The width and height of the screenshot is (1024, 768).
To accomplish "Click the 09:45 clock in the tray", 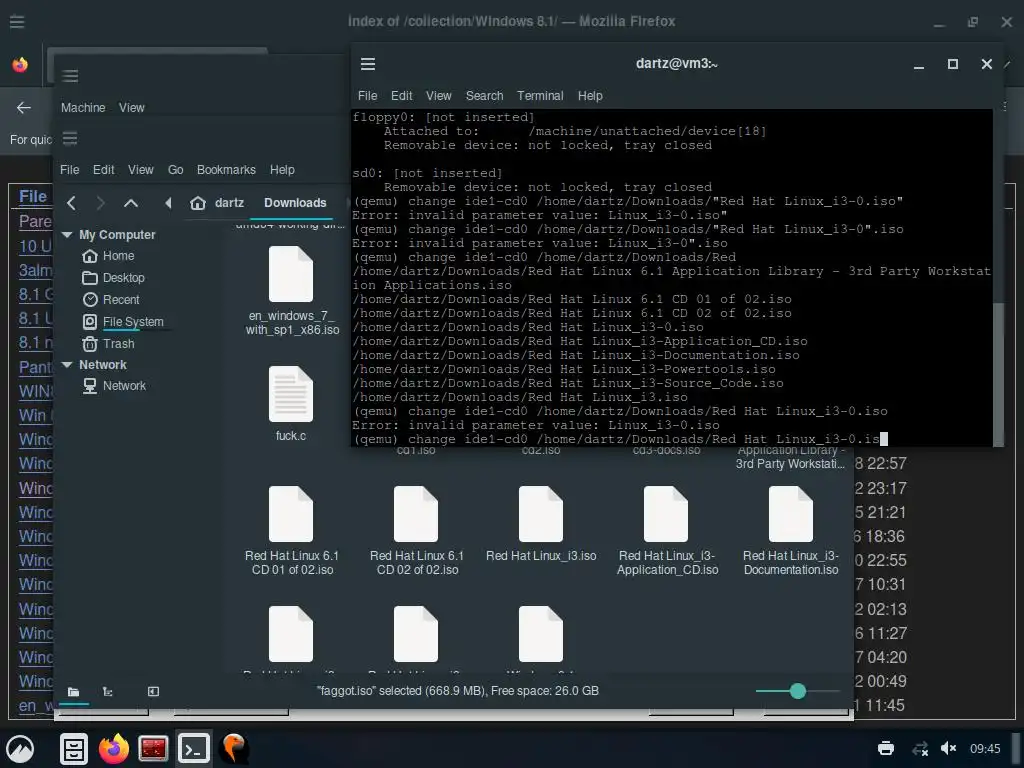I will 985,748.
